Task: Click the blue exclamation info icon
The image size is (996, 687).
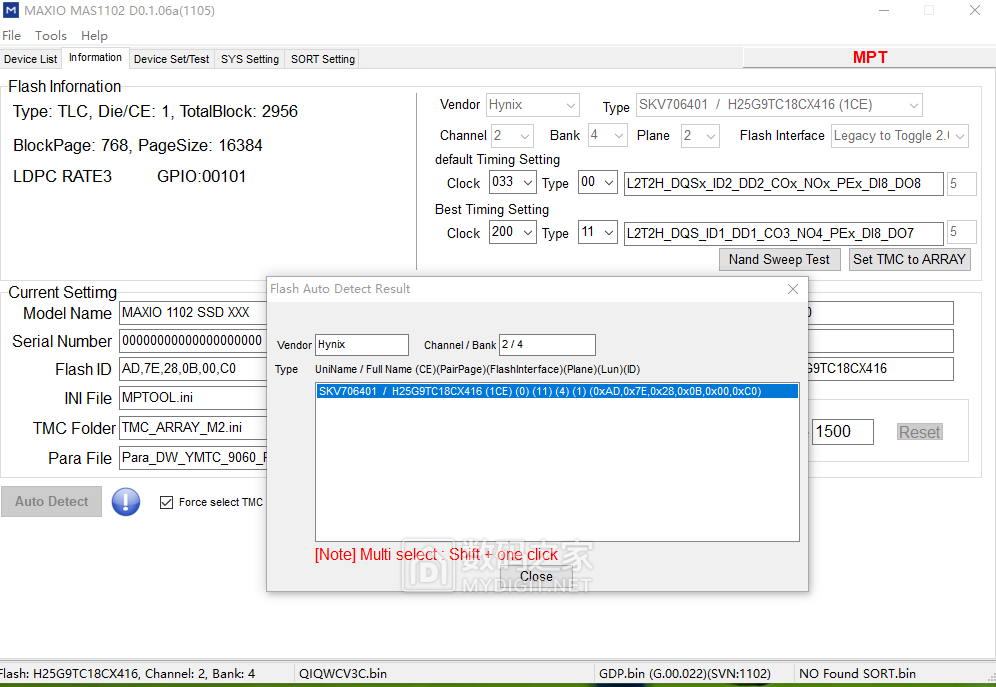Action: click(x=126, y=502)
